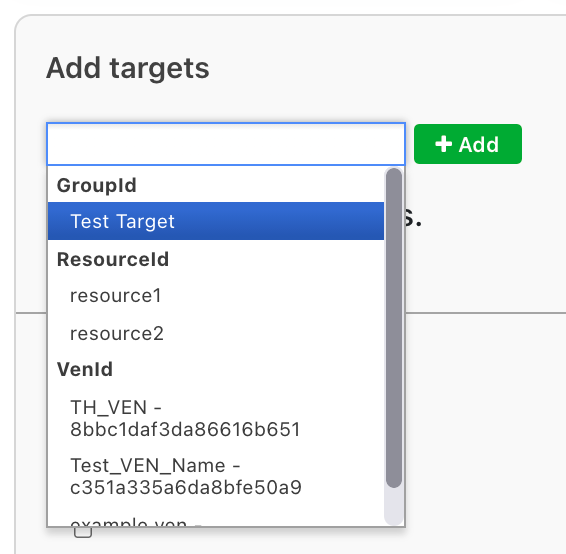Click the plus icon on the Add button
Viewport: 566px width, 554px height.
tap(443, 144)
